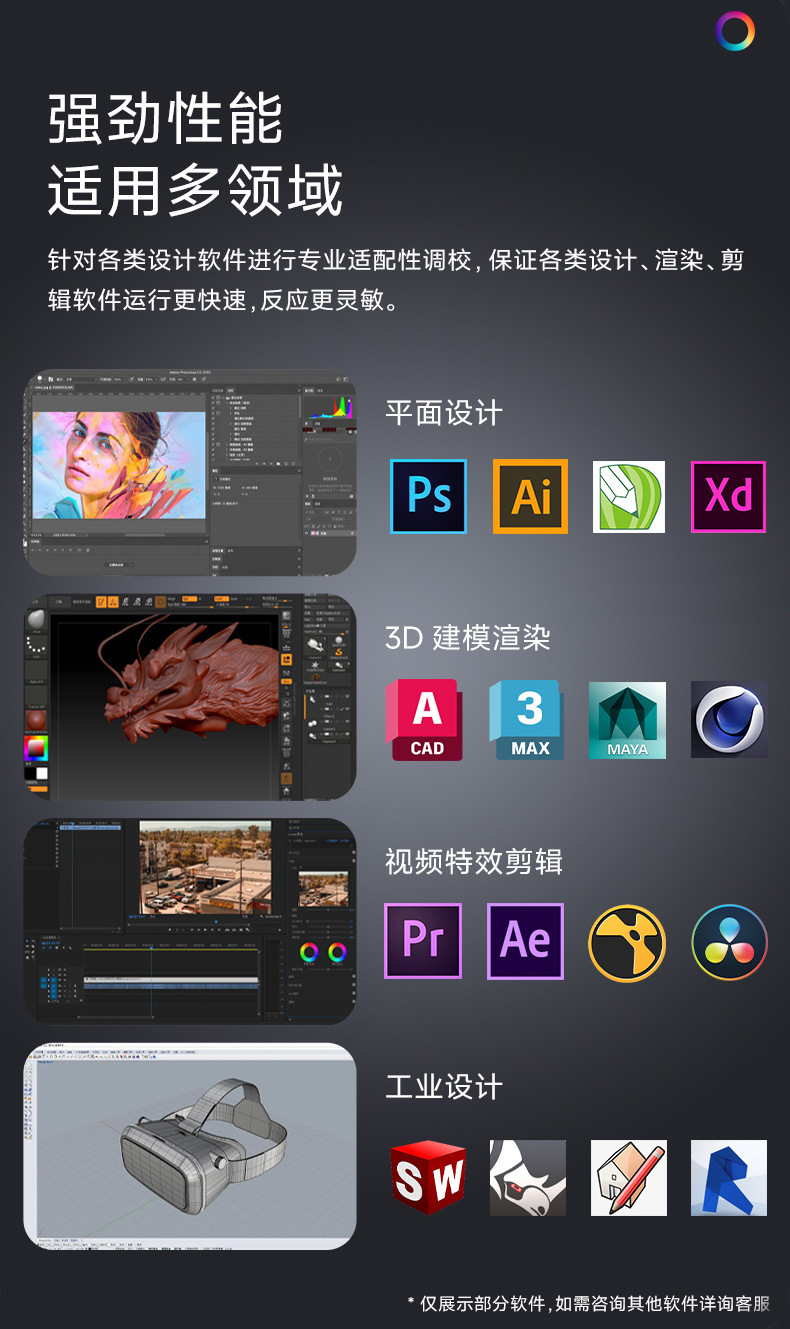Open the video editing screenshot thumbnail

tap(190, 921)
